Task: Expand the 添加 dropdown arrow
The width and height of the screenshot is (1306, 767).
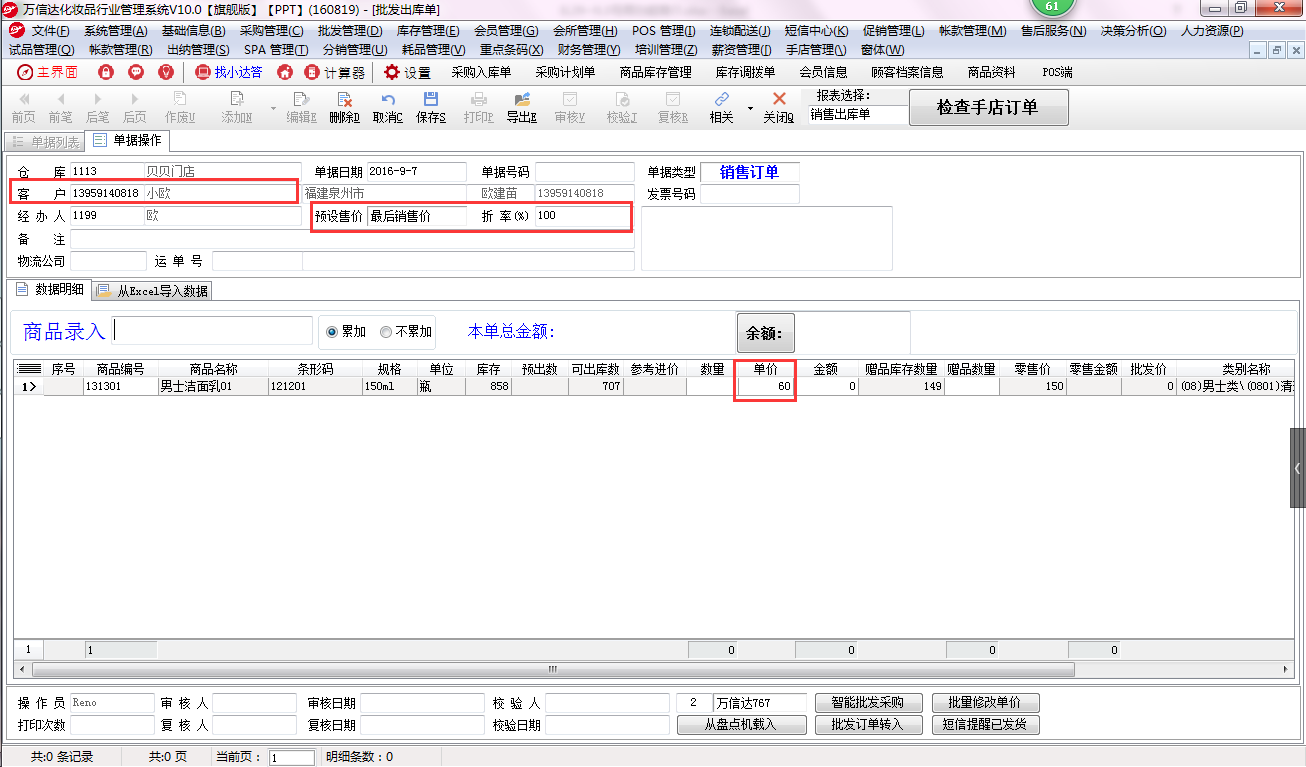Action: click(273, 108)
